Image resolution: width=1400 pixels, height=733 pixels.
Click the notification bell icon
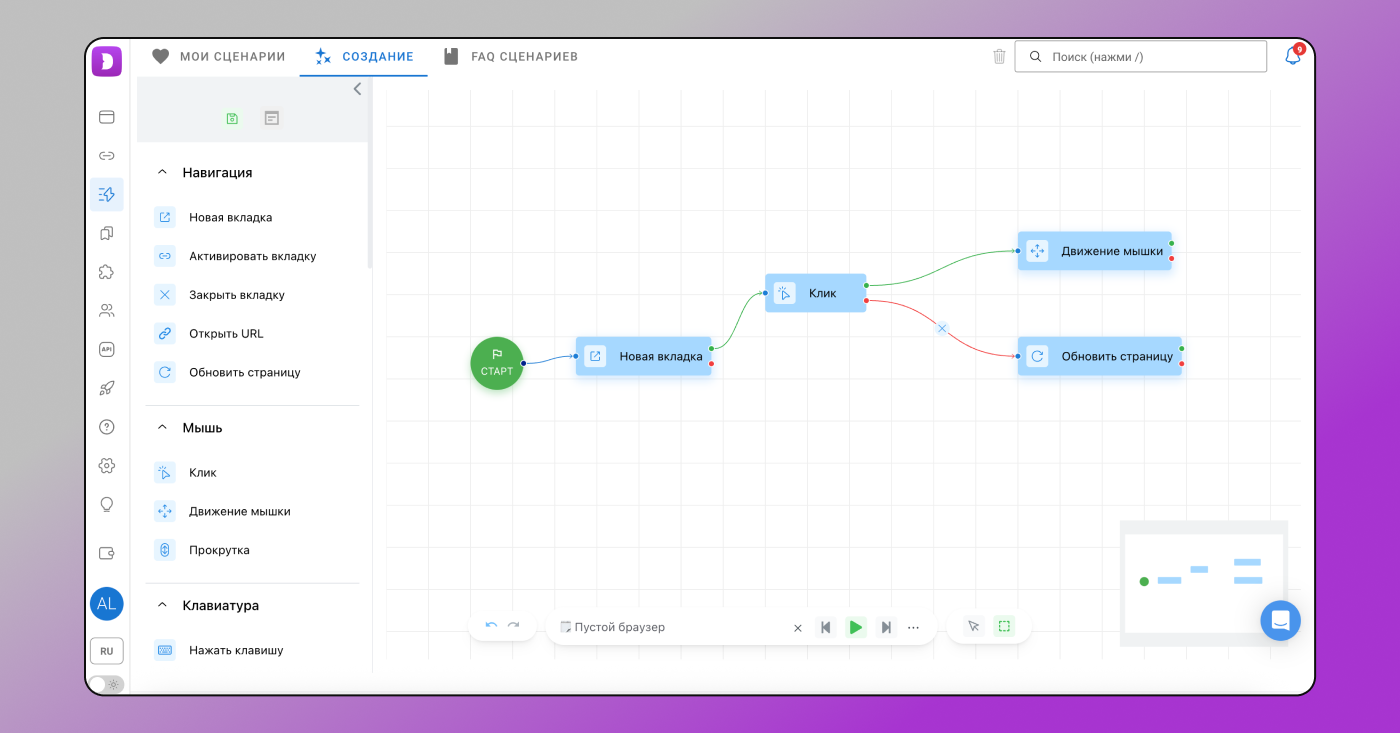tap(1292, 57)
